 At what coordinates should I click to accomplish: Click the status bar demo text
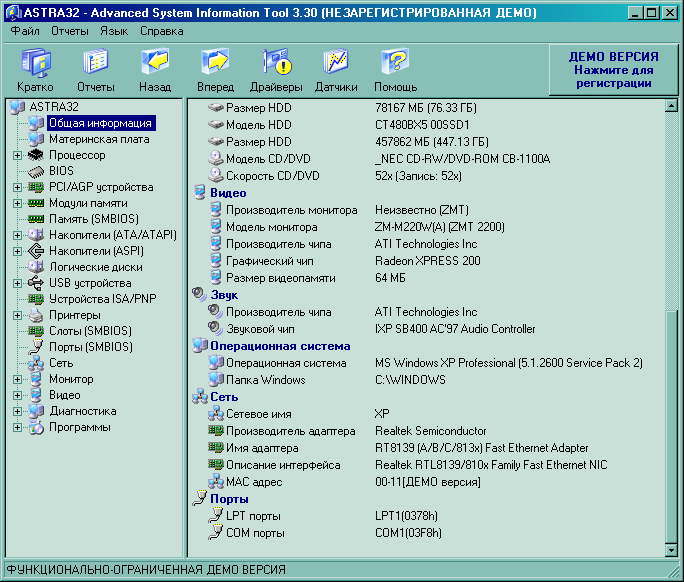(146, 569)
